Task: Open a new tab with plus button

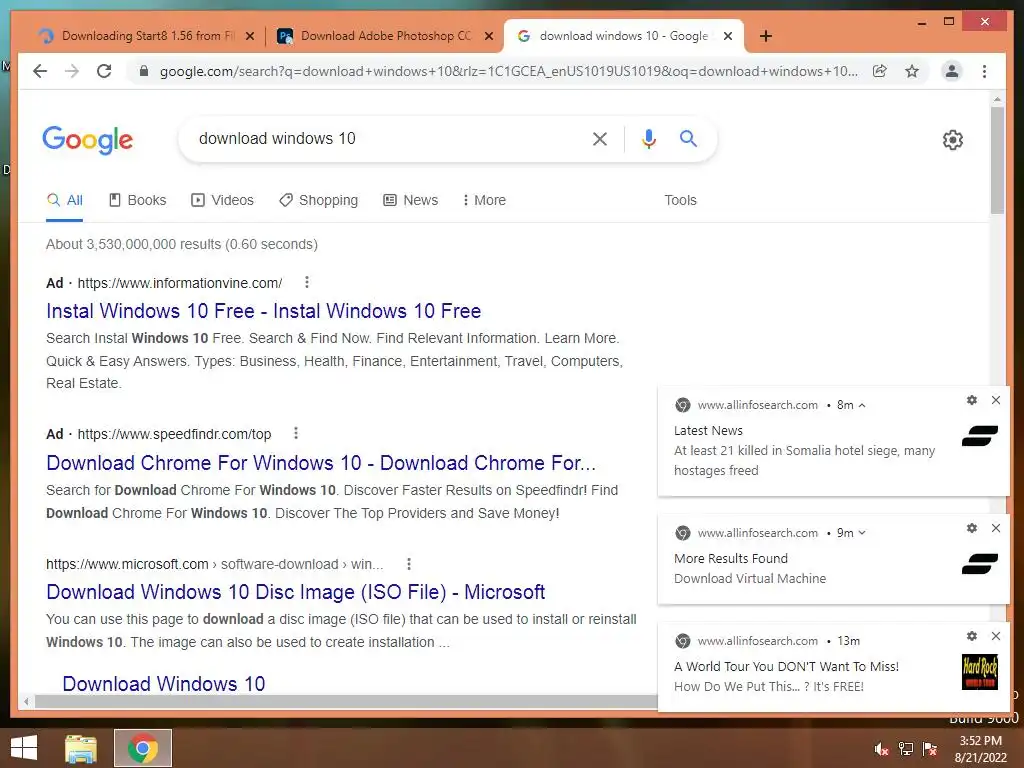Action: pos(766,36)
